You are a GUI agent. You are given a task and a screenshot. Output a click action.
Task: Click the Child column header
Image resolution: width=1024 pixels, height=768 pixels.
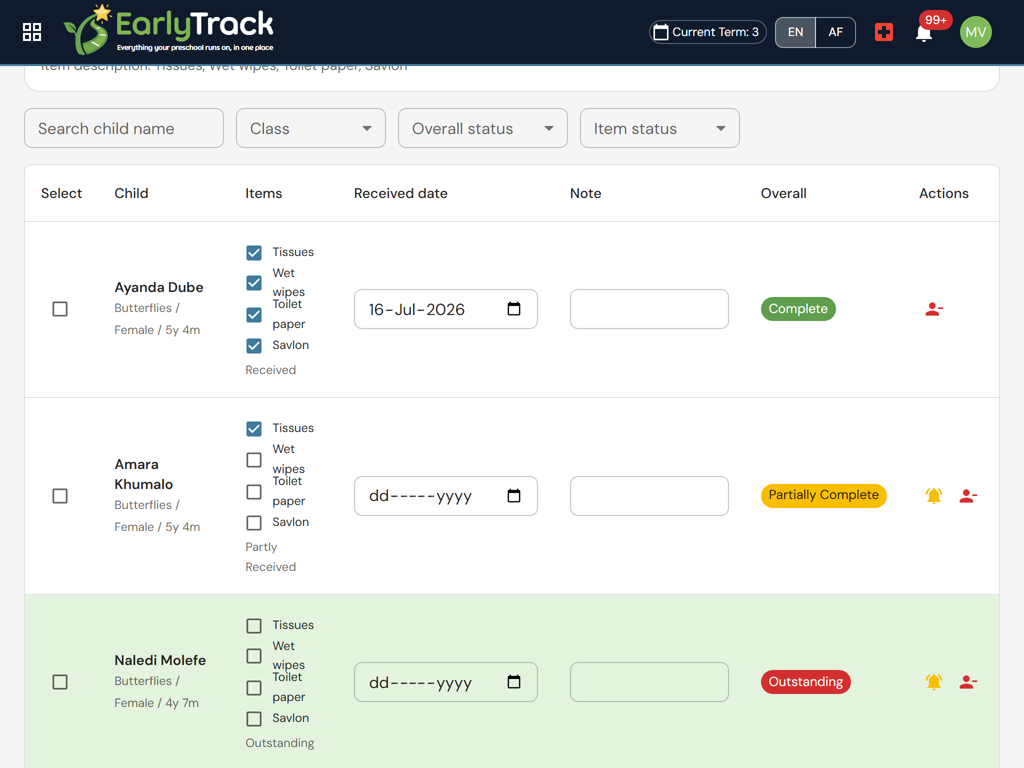[x=131, y=193]
